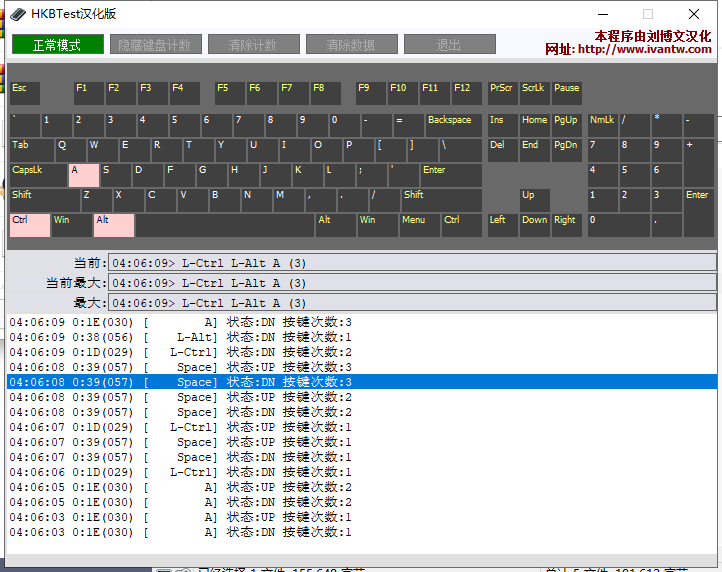Image resolution: width=722 pixels, height=572 pixels.
Task: Click the HKBTest app icon in title bar
Action: (x=18, y=14)
